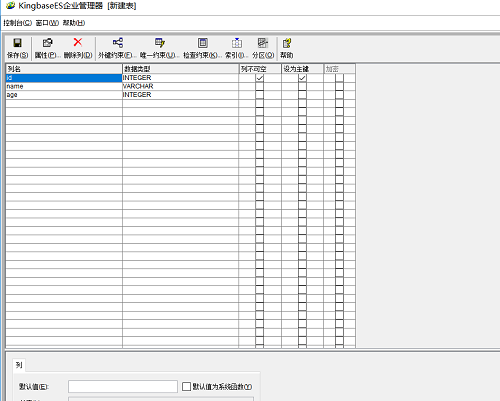Uncheck 设为主键 for the id row

pos(302,78)
